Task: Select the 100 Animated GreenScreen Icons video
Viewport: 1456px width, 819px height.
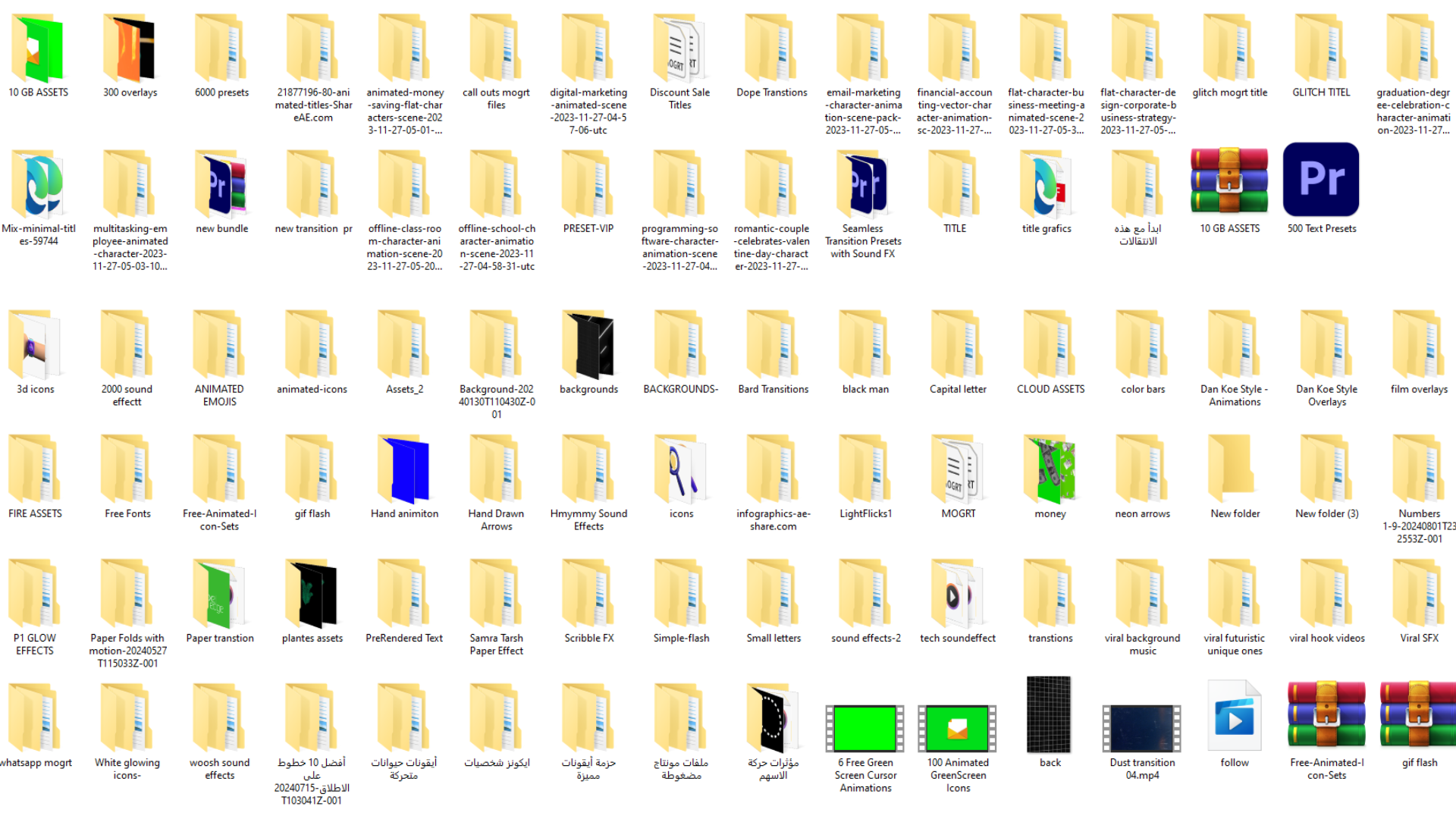Action: click(x=957, y=726)
